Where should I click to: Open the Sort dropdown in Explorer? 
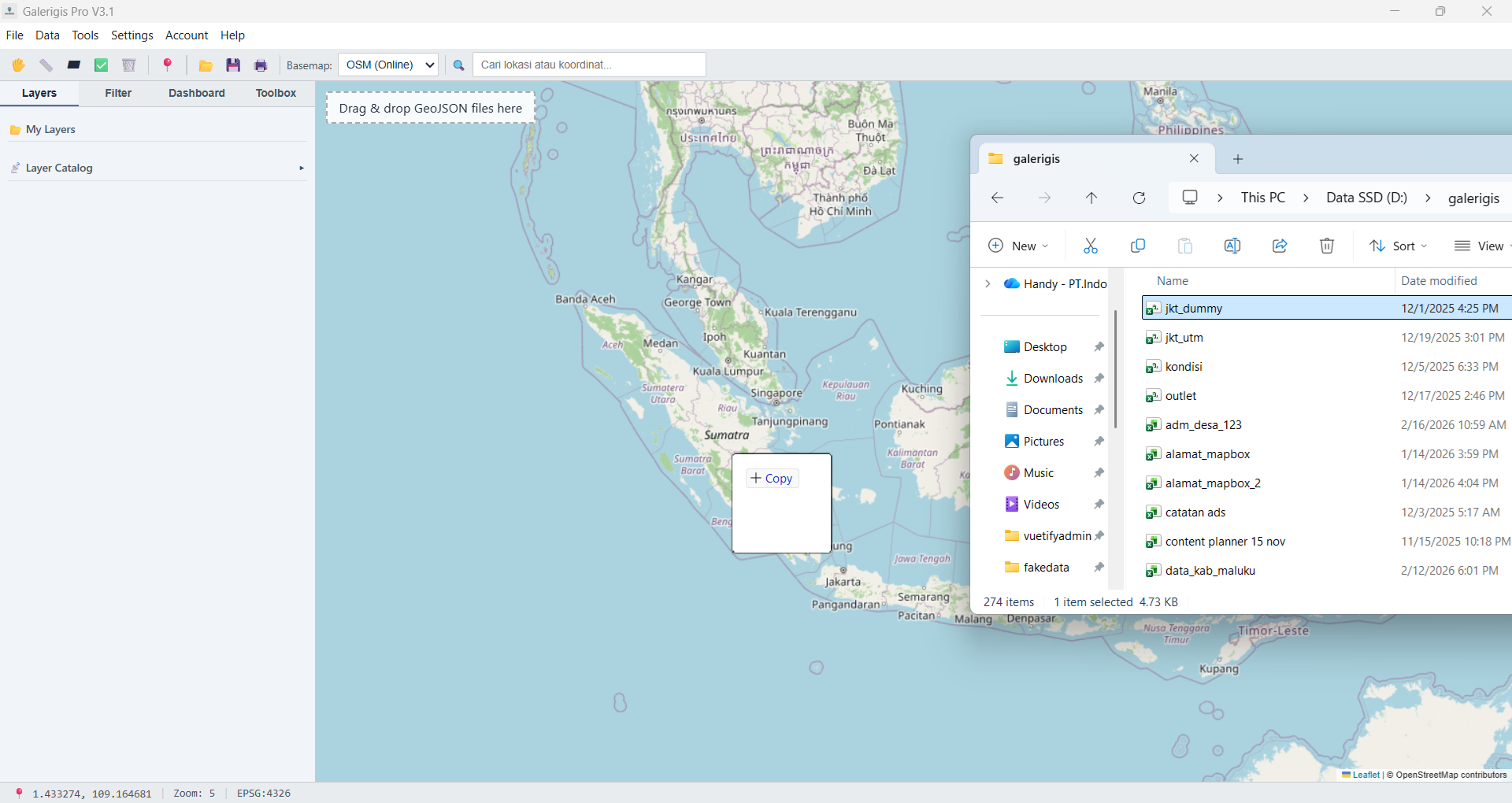click(1399, 246)
